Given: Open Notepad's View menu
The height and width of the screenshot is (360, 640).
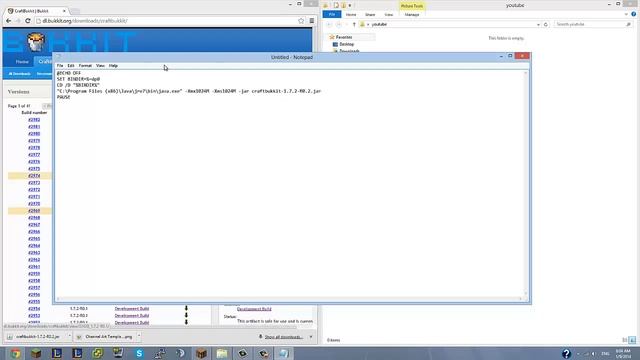Looking at the screenshot, I should (x=100, y=65).
